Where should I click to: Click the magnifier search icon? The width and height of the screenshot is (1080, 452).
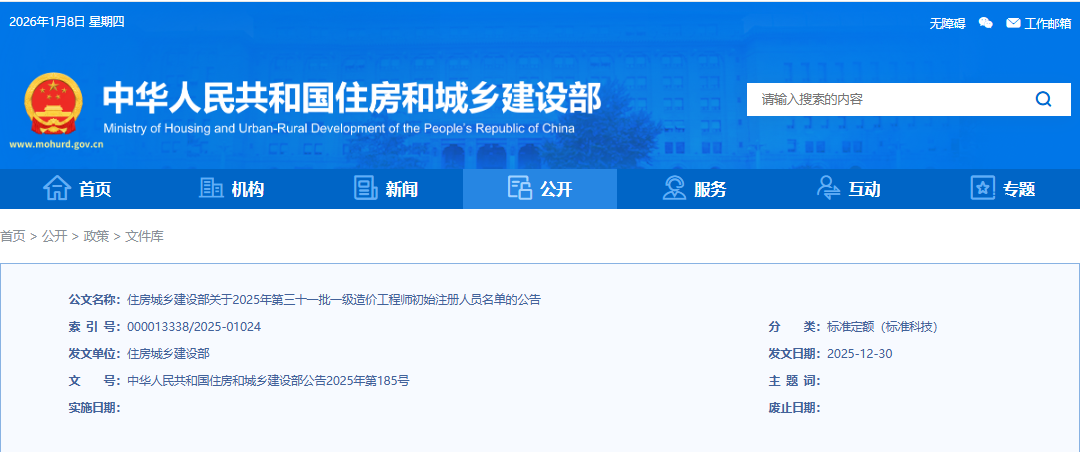1043,99
